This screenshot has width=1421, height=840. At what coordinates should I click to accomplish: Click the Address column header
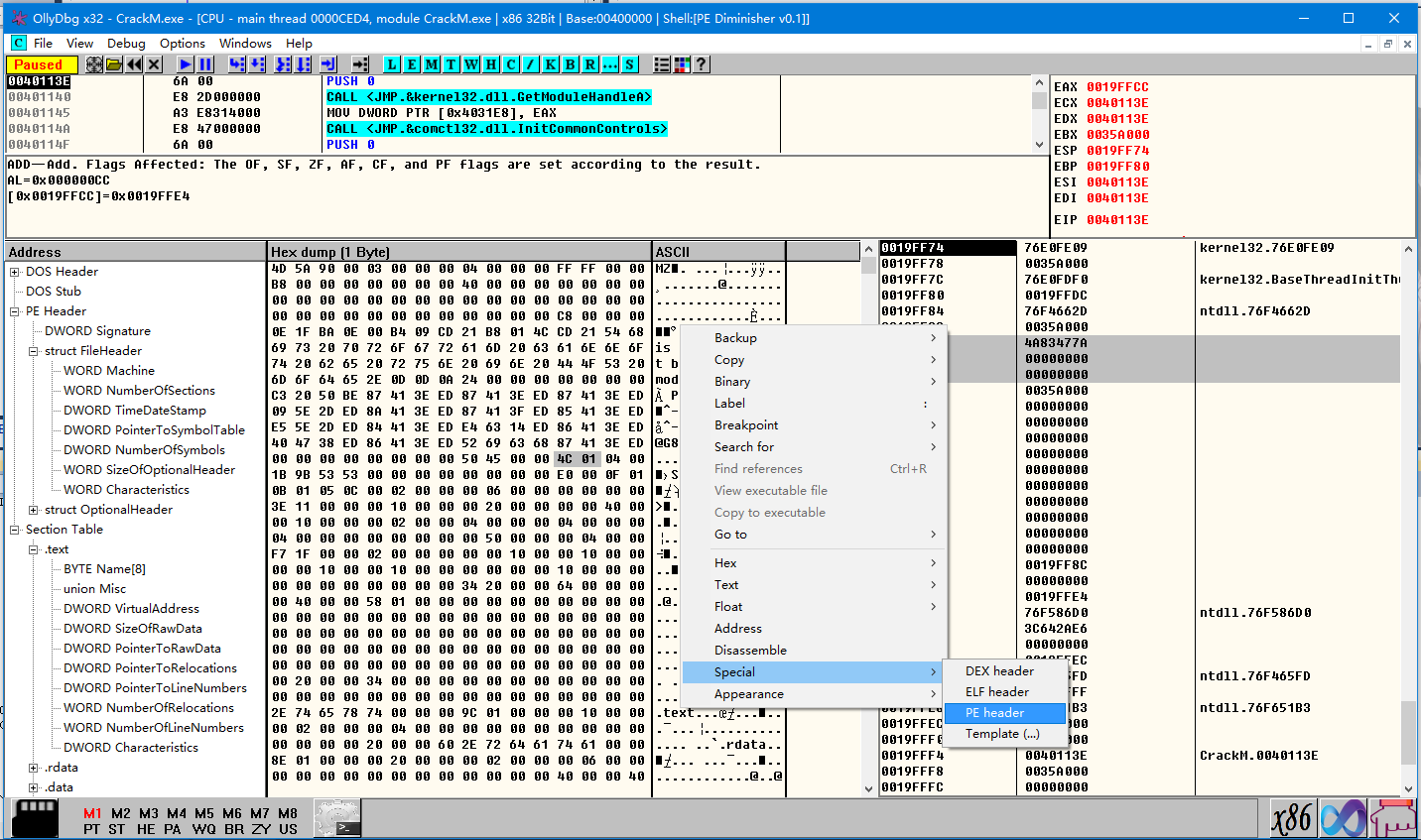136,252
